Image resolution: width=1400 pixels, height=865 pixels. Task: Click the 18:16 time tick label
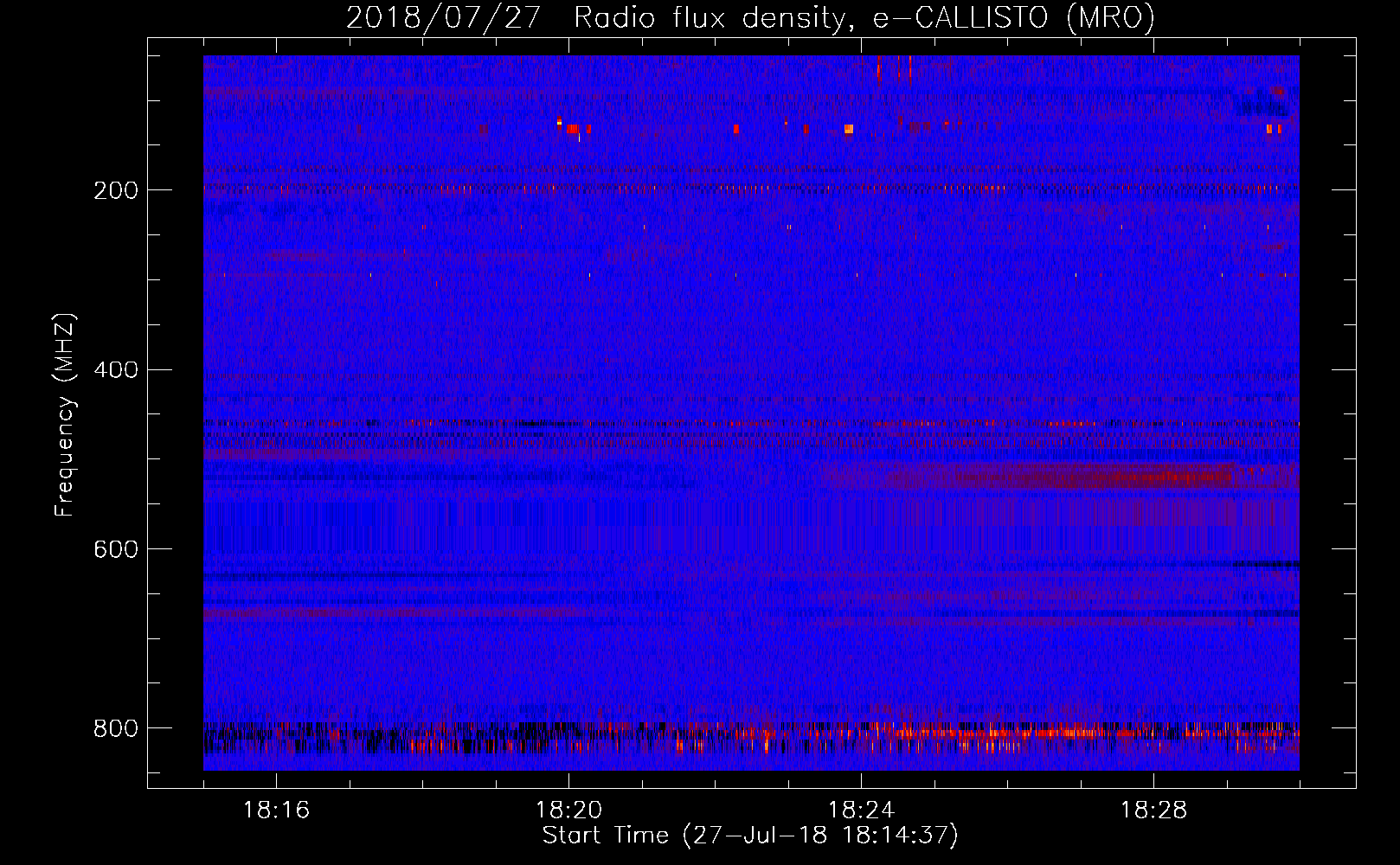(276, 811)
